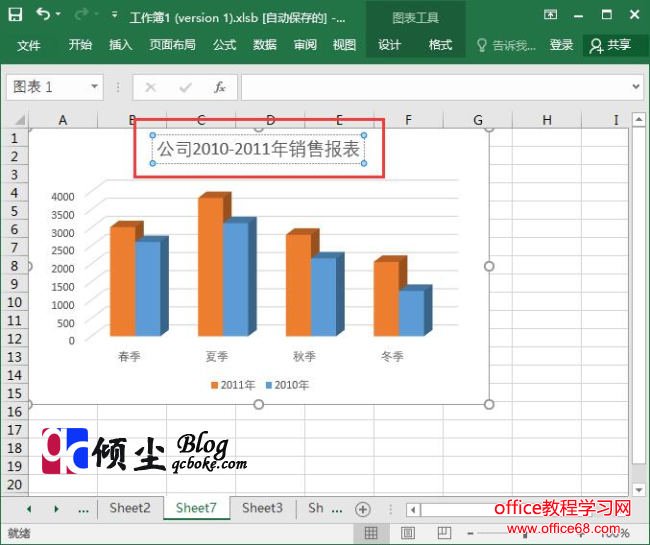Select column A header
This screenshot has width=650, height=545.
coord(63,120)
